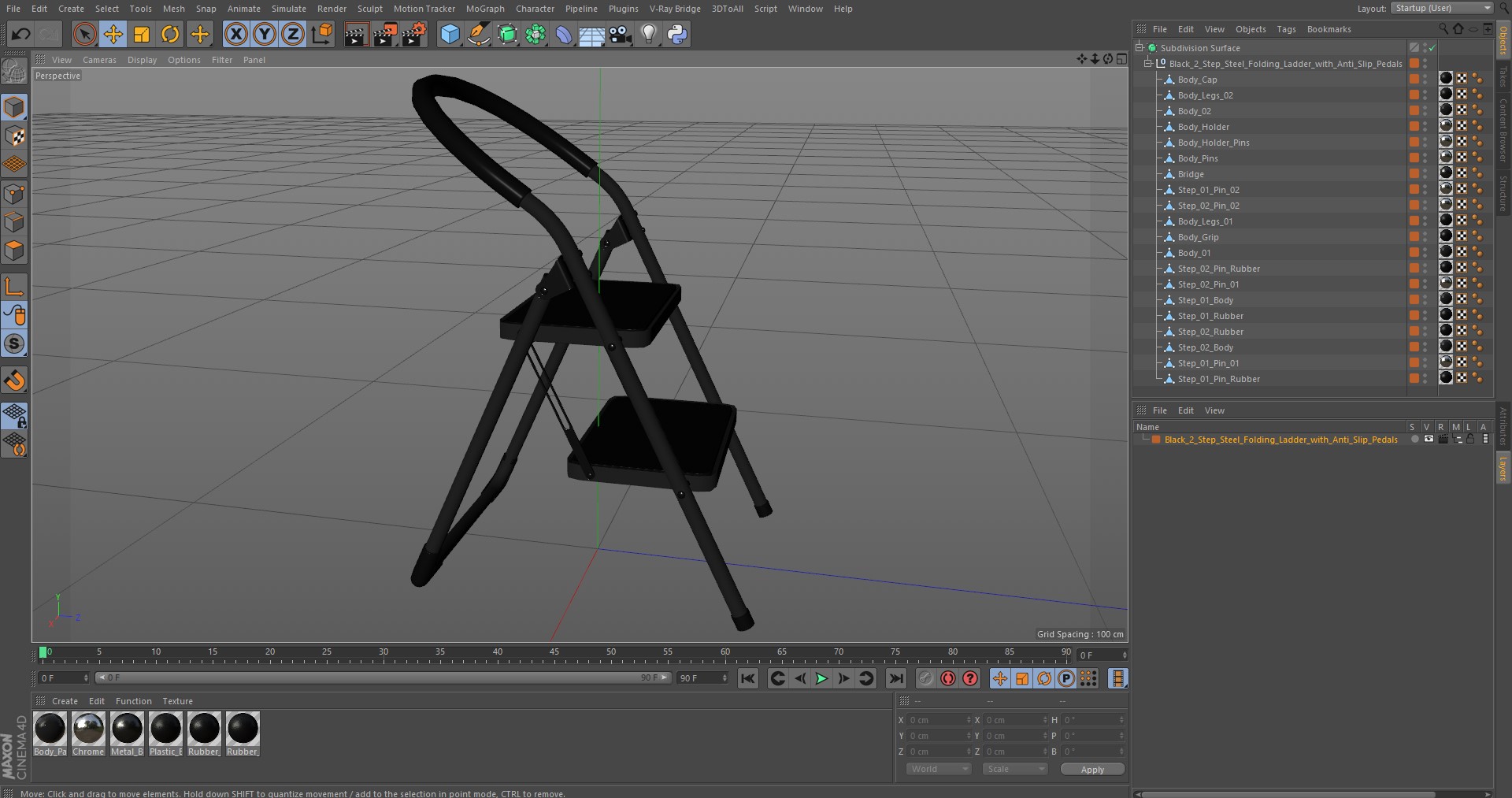
Task: Toggle Record Active Objects button
Action: [x=926, y=678]
